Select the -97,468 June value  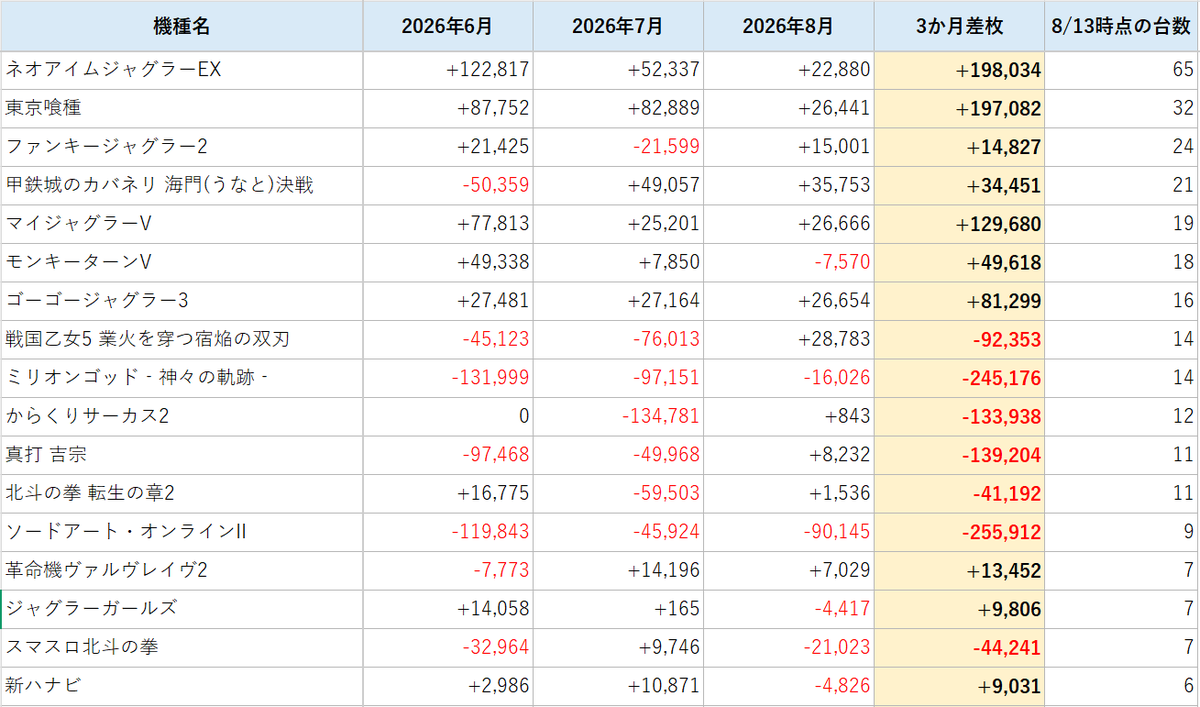tap(447, 455)
